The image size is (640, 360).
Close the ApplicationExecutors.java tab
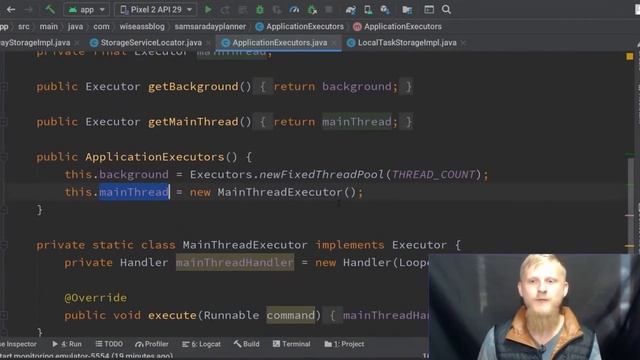pos(334,42)
